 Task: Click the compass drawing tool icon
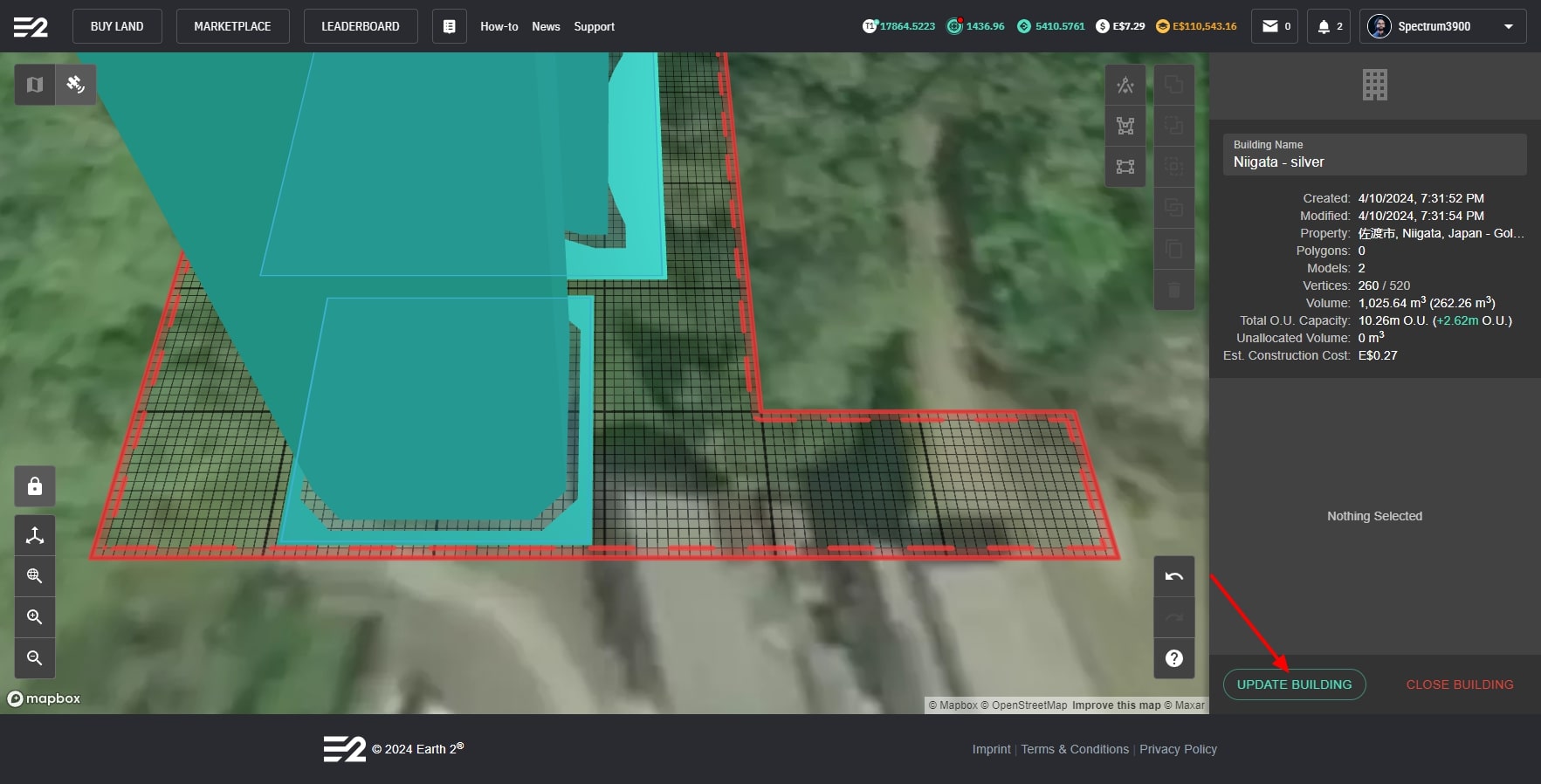[x=1125, y=85]
